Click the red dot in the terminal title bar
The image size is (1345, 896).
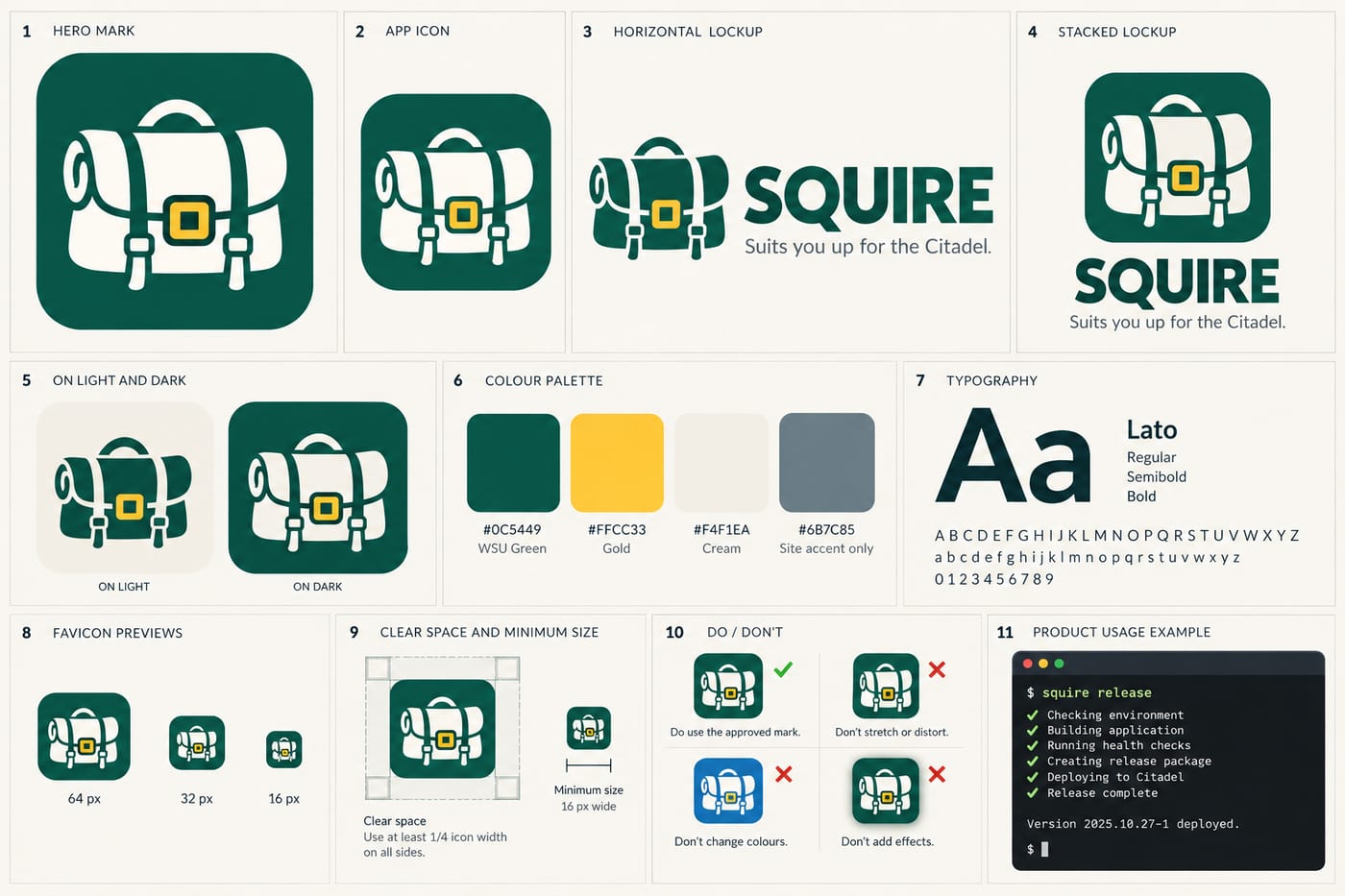click(x=1028, y=664)
